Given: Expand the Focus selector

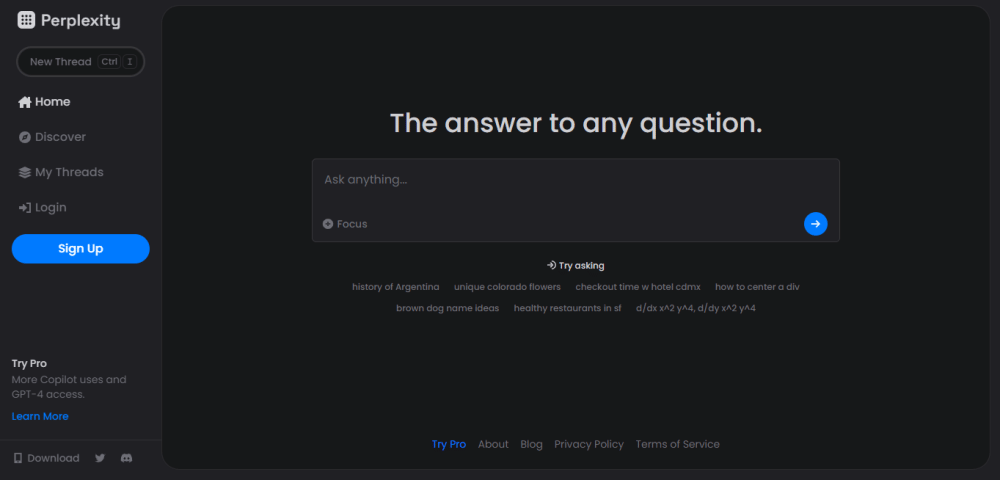Looking at the screenshot, I should [x=345, y=224].
